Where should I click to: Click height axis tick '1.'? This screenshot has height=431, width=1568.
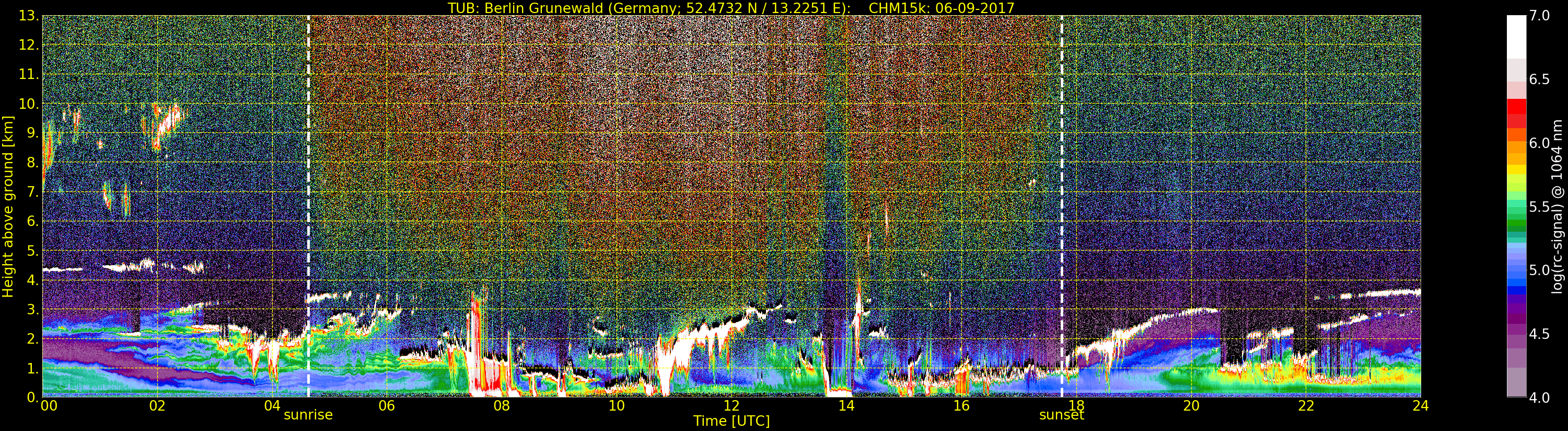click(33, 368)
